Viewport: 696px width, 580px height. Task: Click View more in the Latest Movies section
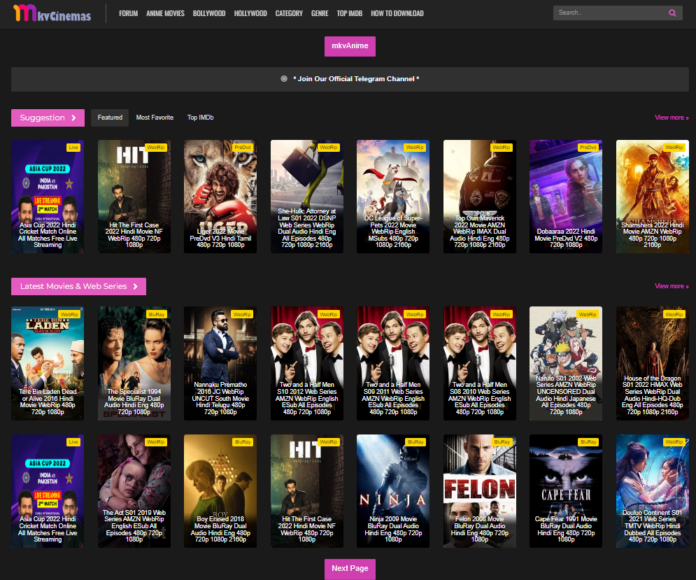tap(672, 286)
